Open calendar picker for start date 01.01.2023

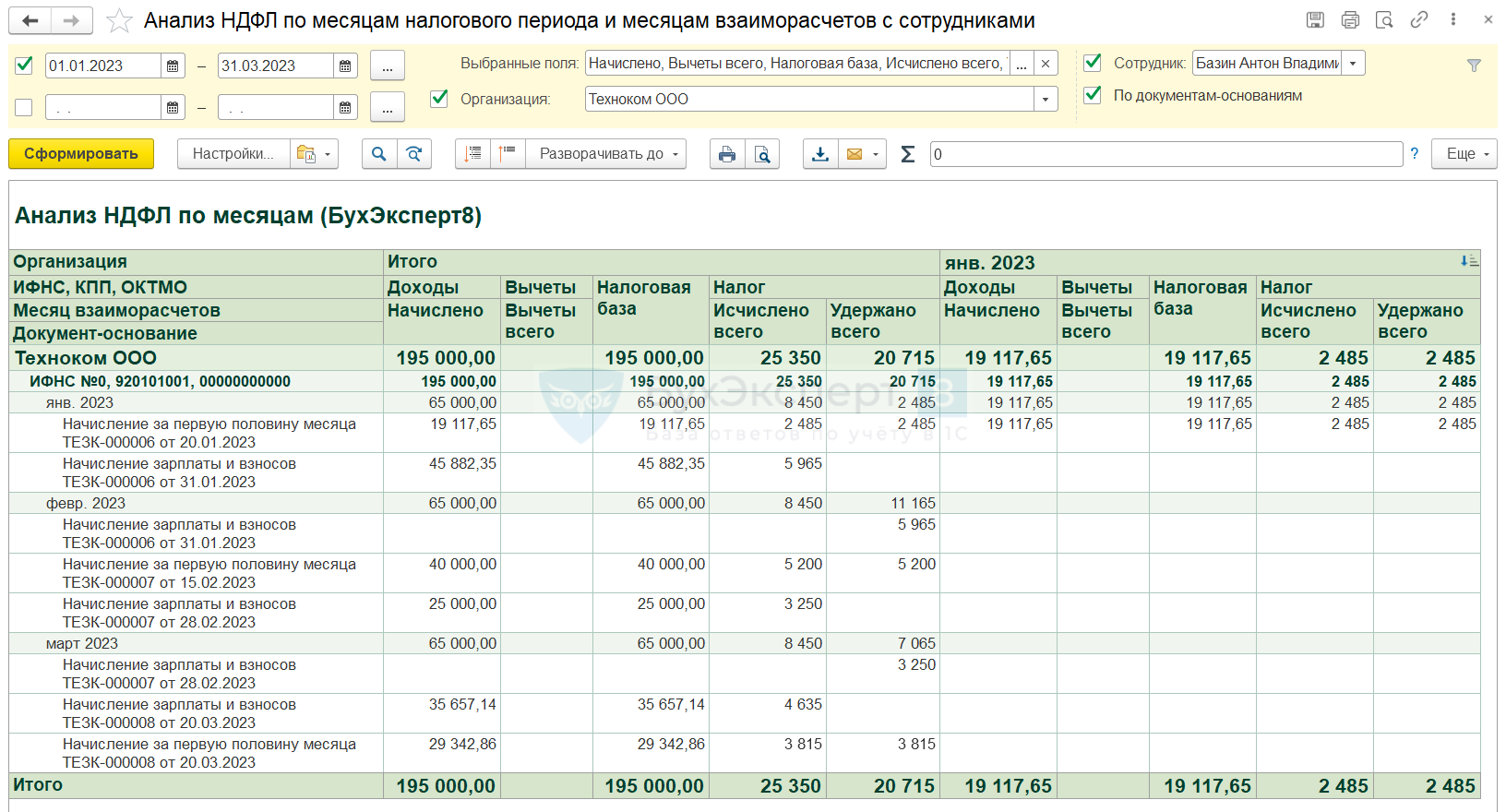173,66
